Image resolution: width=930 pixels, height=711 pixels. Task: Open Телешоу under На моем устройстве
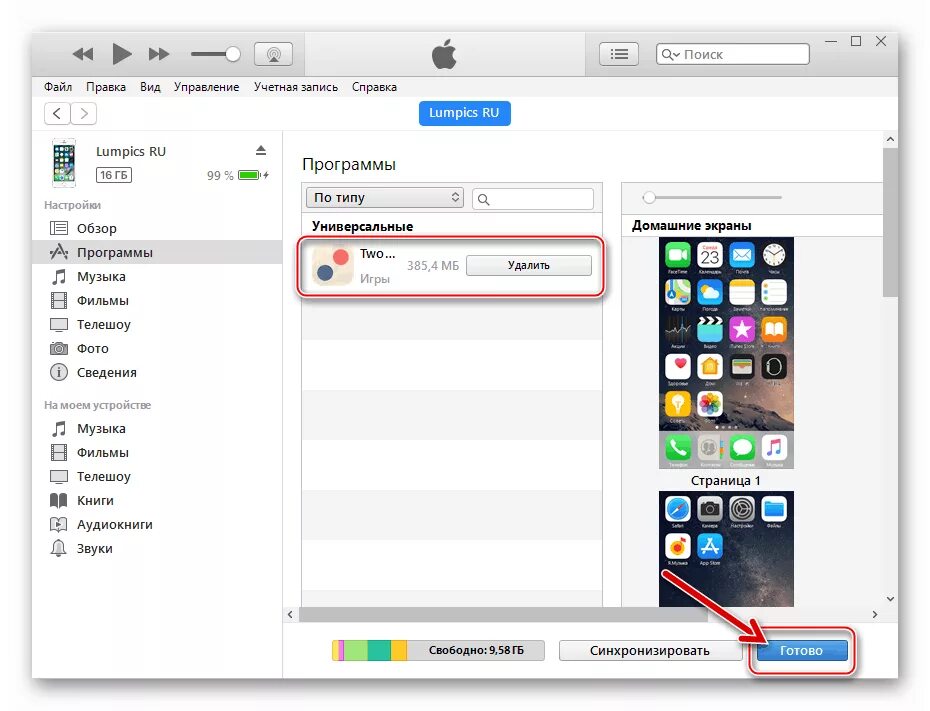click(157, 476)
